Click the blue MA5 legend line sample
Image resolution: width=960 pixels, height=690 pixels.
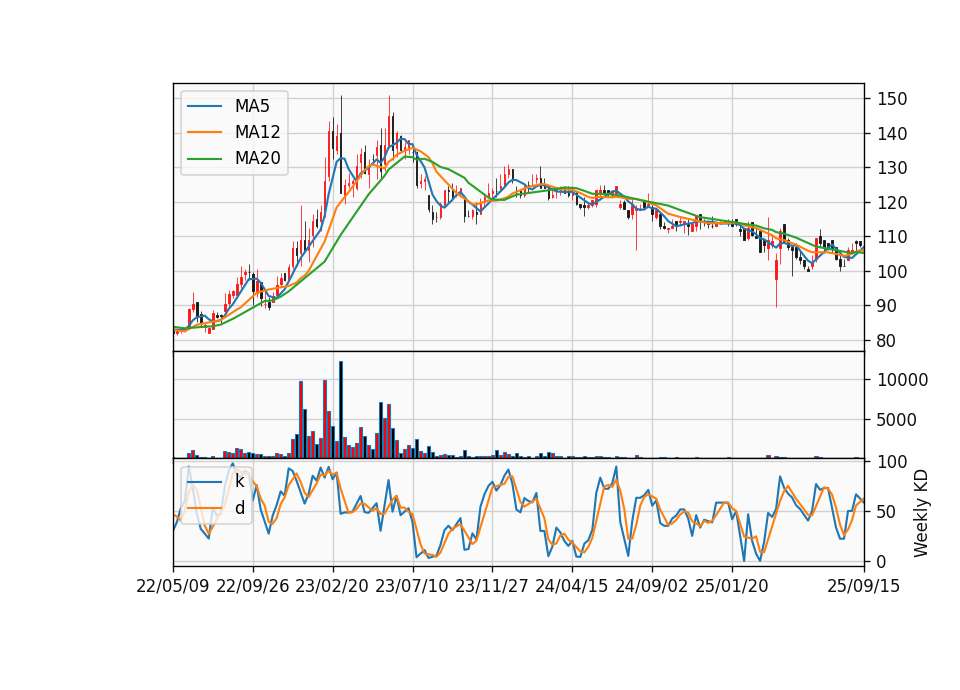click(x=204, y=107)
